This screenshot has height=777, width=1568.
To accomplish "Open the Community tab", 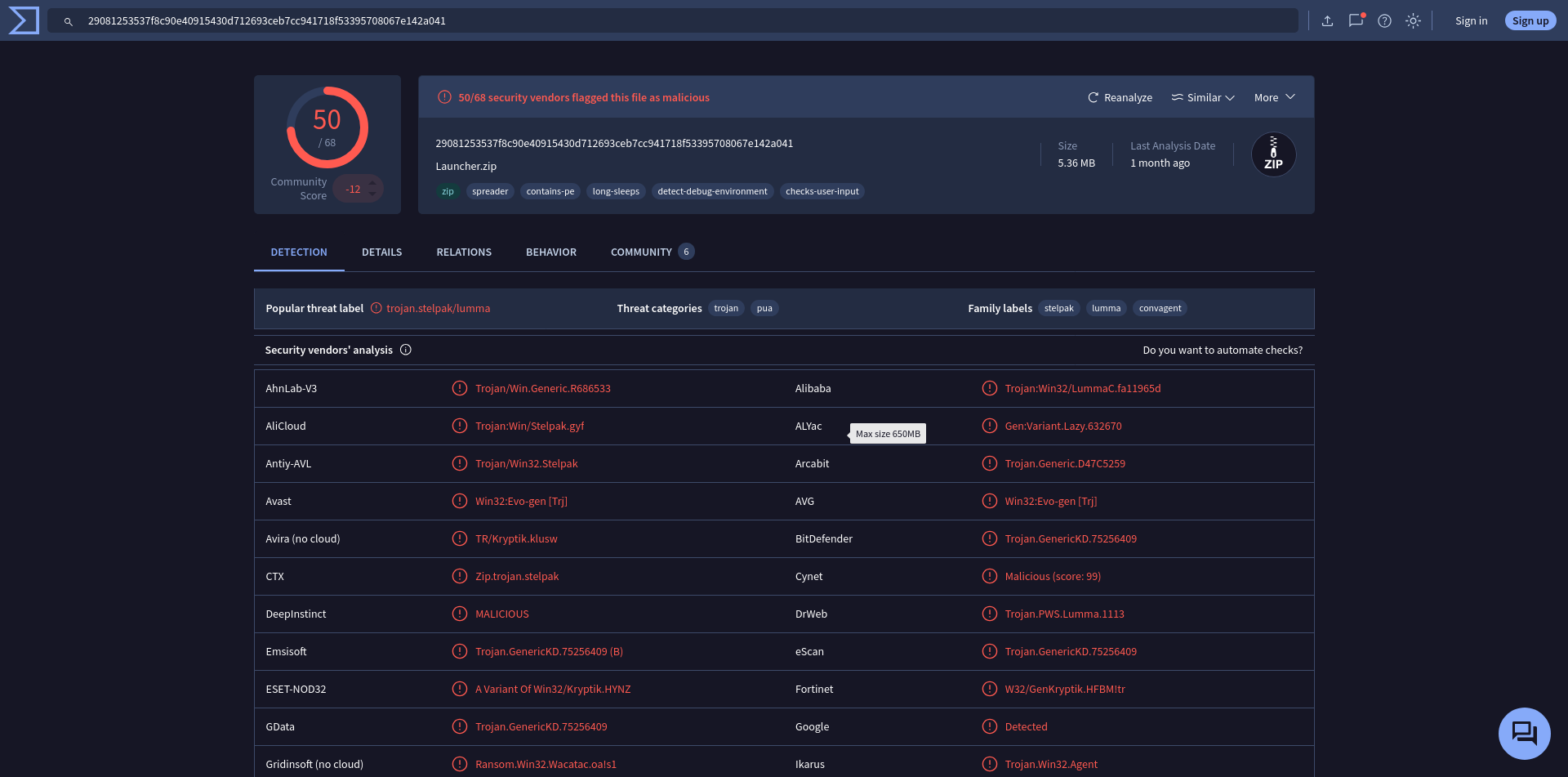I will [652, 252].
